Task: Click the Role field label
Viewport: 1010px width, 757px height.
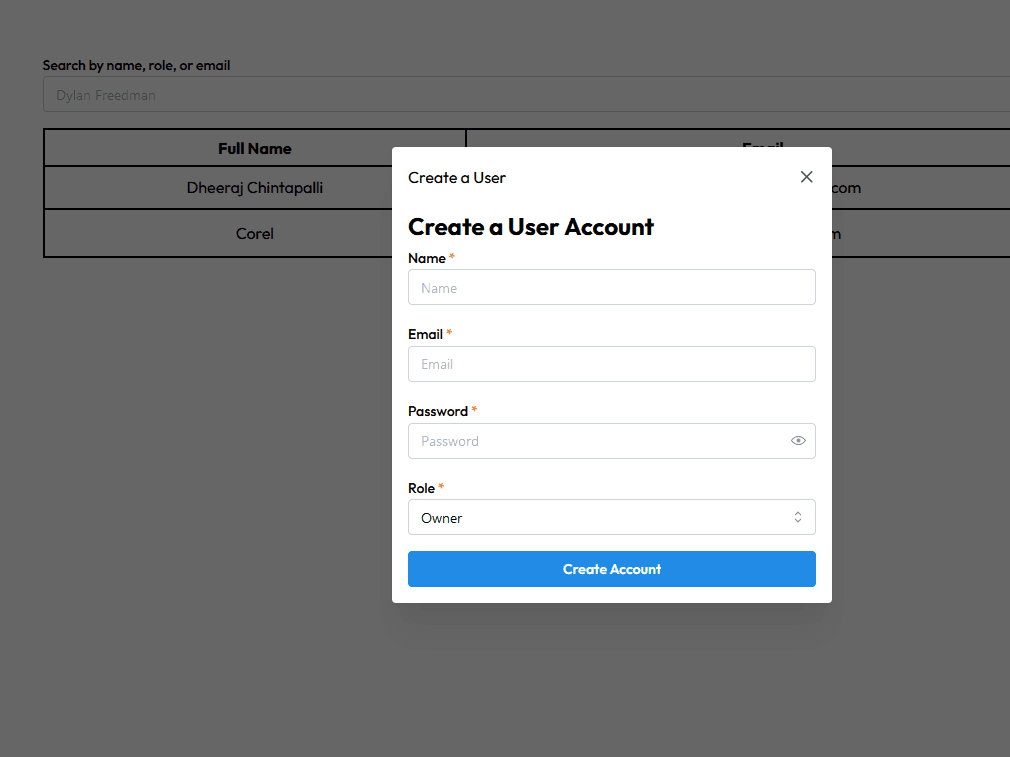Action: coord(421,488)
